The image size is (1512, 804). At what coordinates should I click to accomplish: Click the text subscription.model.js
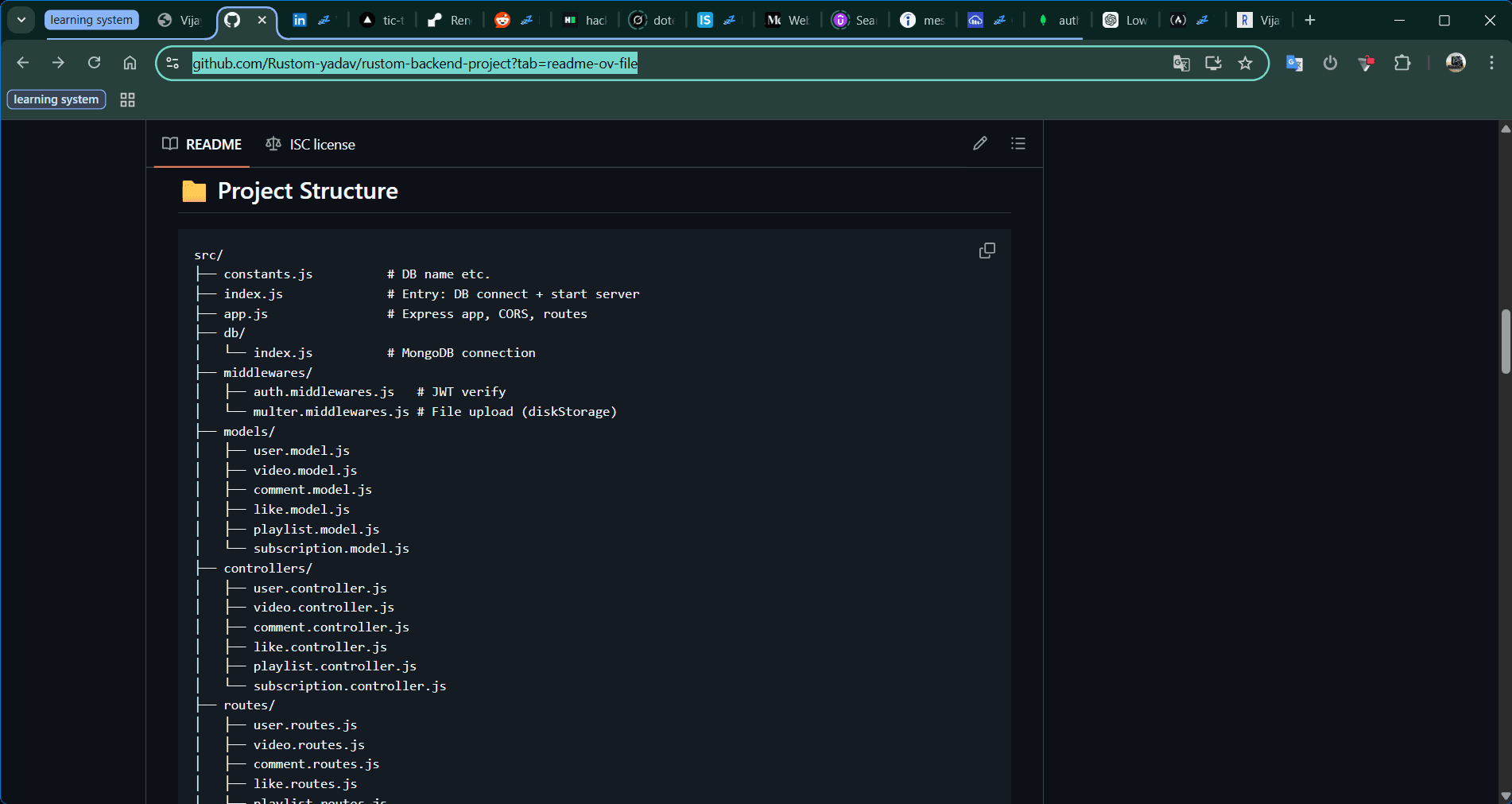click(x=331, y=549)
